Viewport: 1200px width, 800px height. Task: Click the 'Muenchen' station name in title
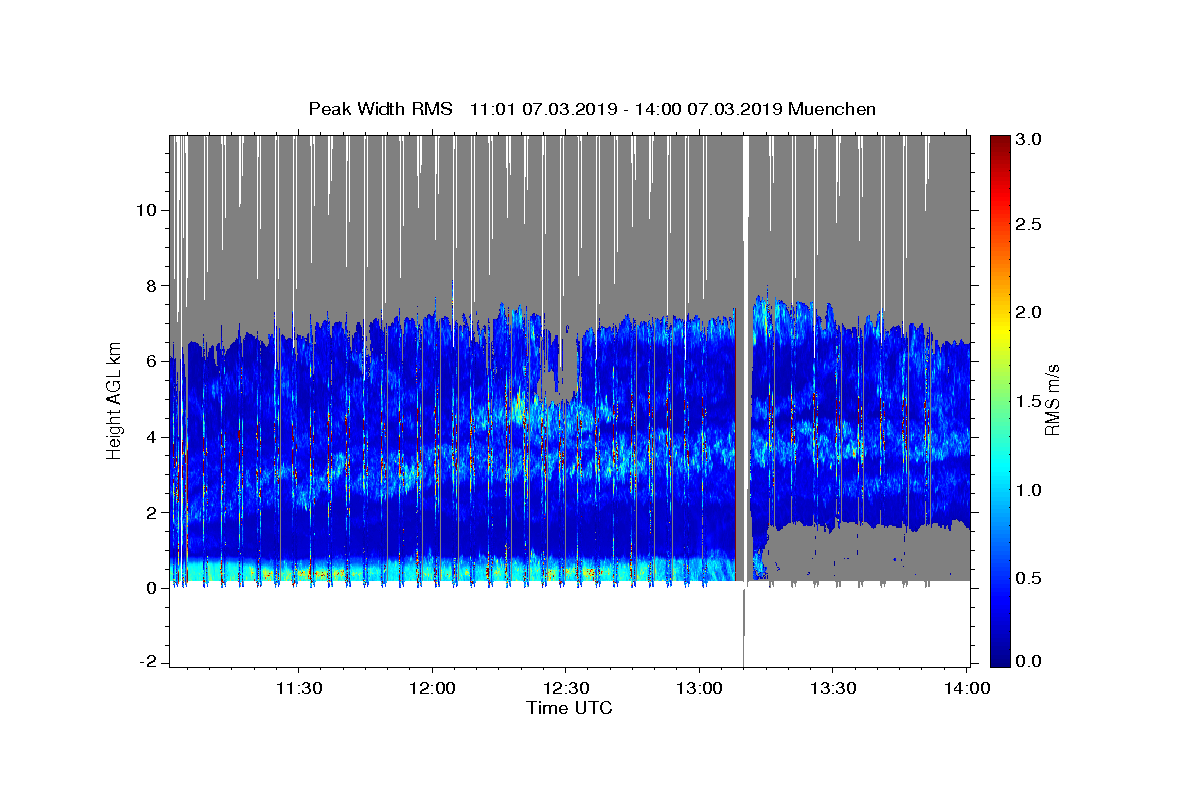832,109
